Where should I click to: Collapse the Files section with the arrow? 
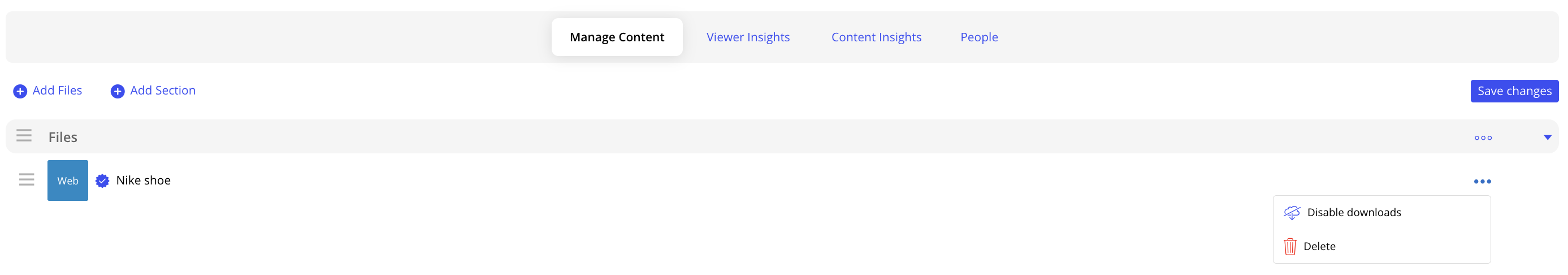(1547, 137)
